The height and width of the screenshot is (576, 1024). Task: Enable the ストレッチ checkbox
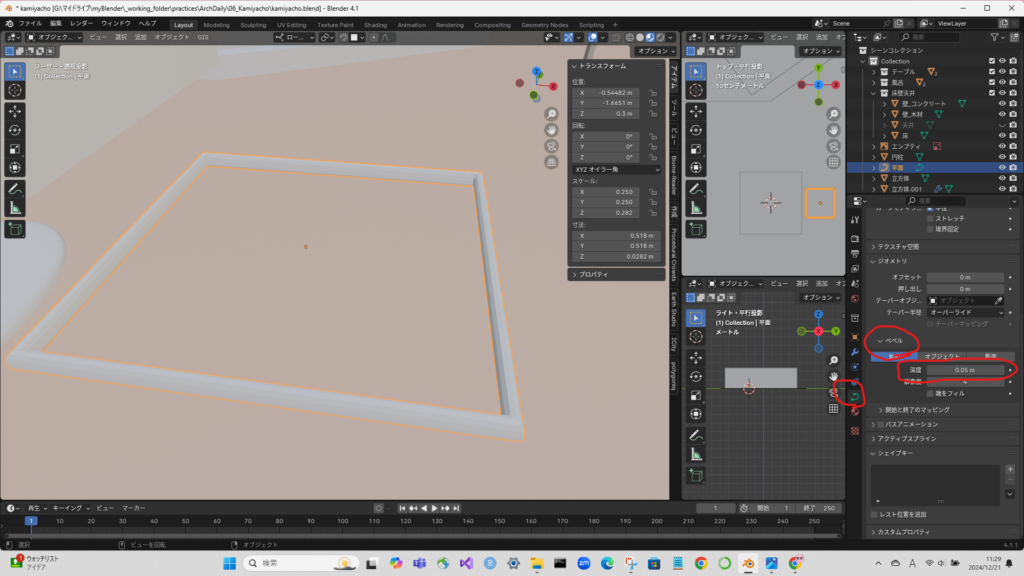point(931,216)
